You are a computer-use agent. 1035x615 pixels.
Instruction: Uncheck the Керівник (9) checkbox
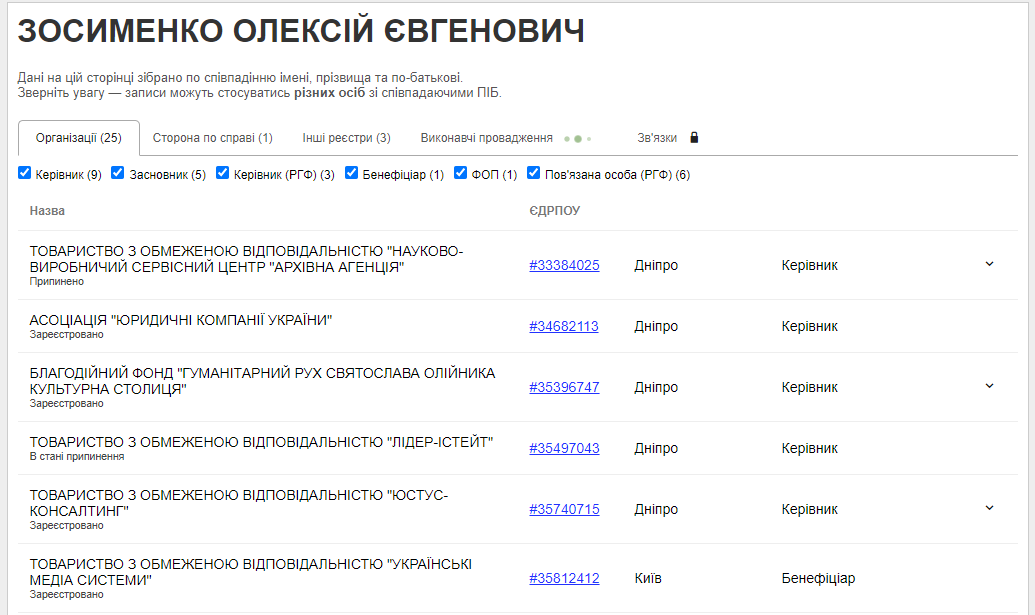[x=25, y=173]
